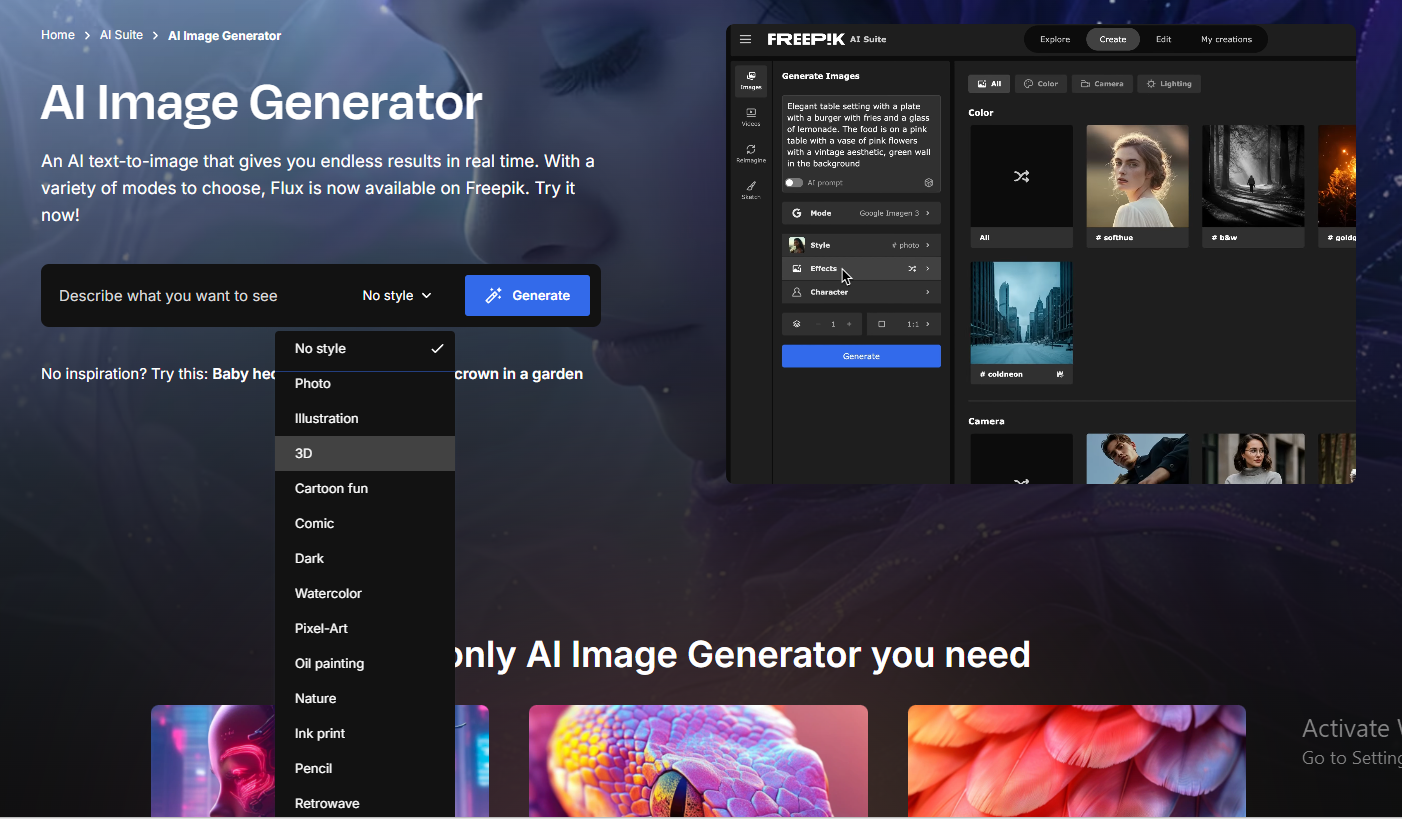
Task: Click Generate button in the preview panel
Action: click(861, 356)
